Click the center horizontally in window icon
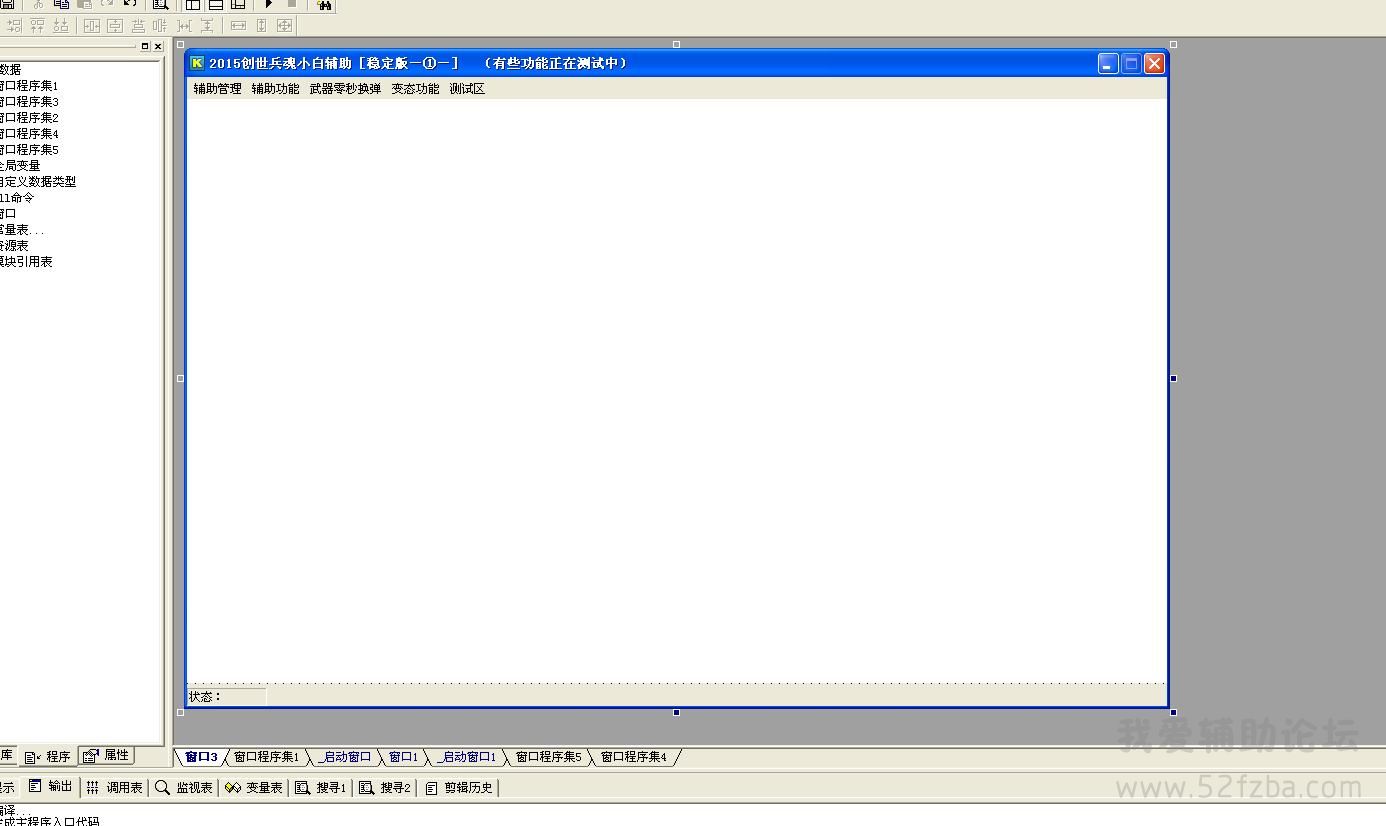1386x826 pixels. click(92, 25)
